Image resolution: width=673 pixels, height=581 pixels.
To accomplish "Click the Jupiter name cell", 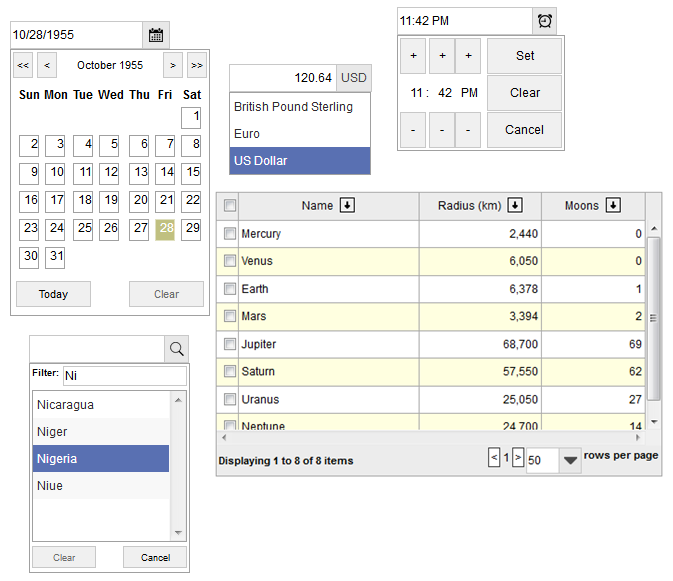I will point(329,344).
